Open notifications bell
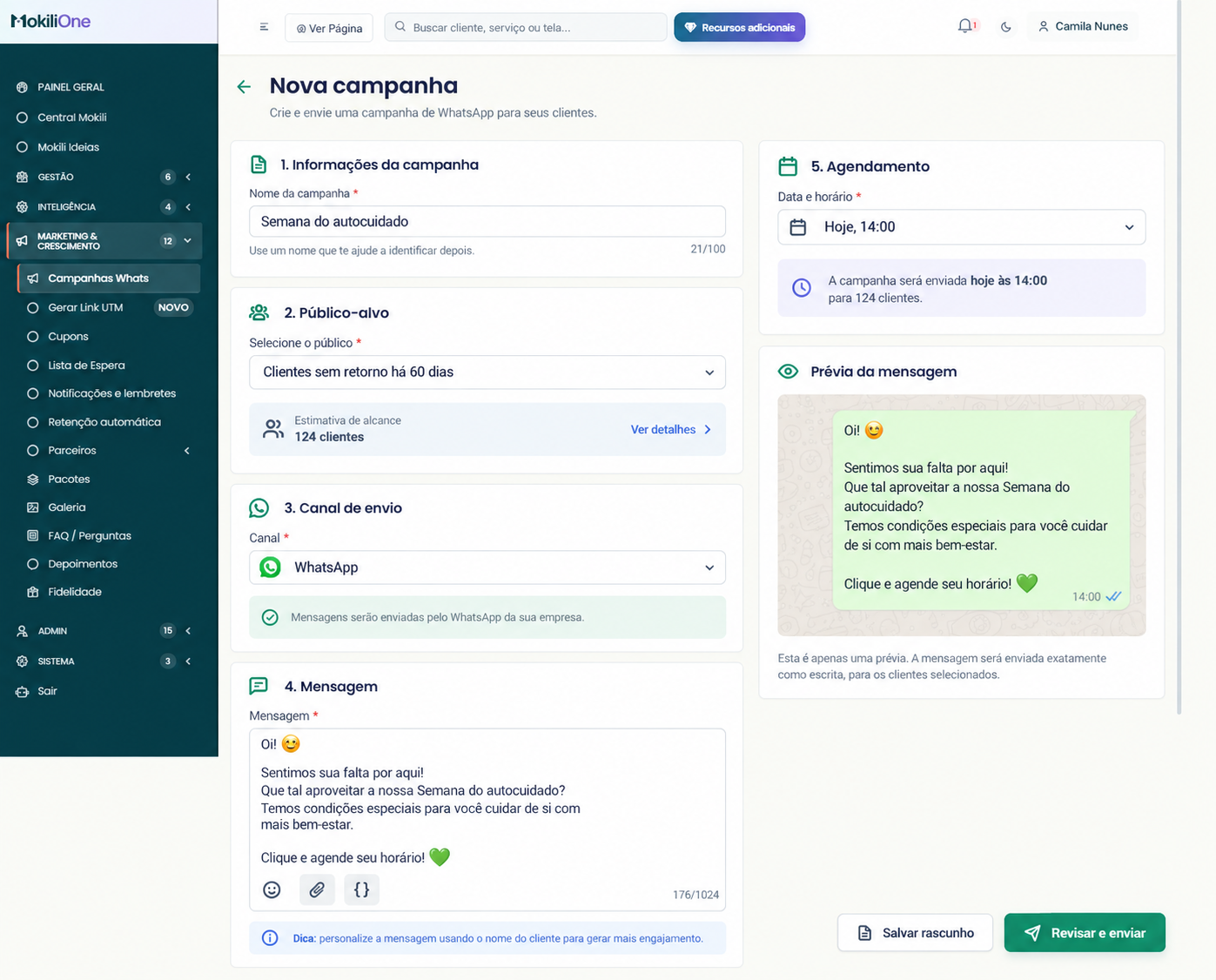1216x980 pixels. [965, 26]
